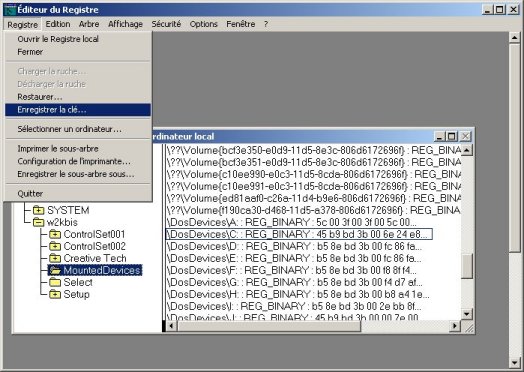
Task: Maximize the ordinateur local child window
Action: [451, 136]
